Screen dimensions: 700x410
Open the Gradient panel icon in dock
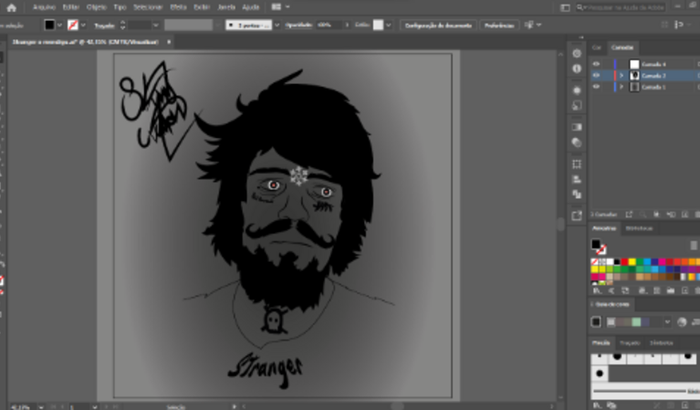577,127
